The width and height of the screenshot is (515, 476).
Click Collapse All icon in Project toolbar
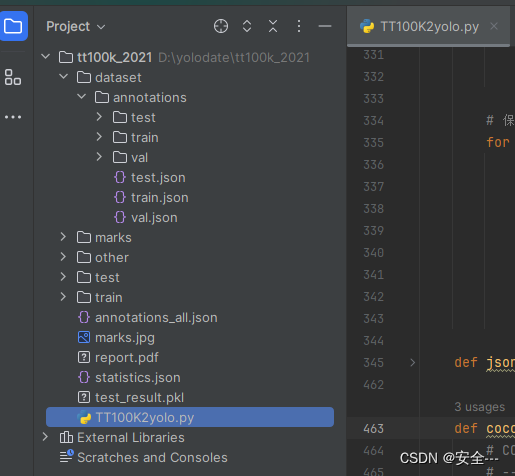[x=273, y=26]
